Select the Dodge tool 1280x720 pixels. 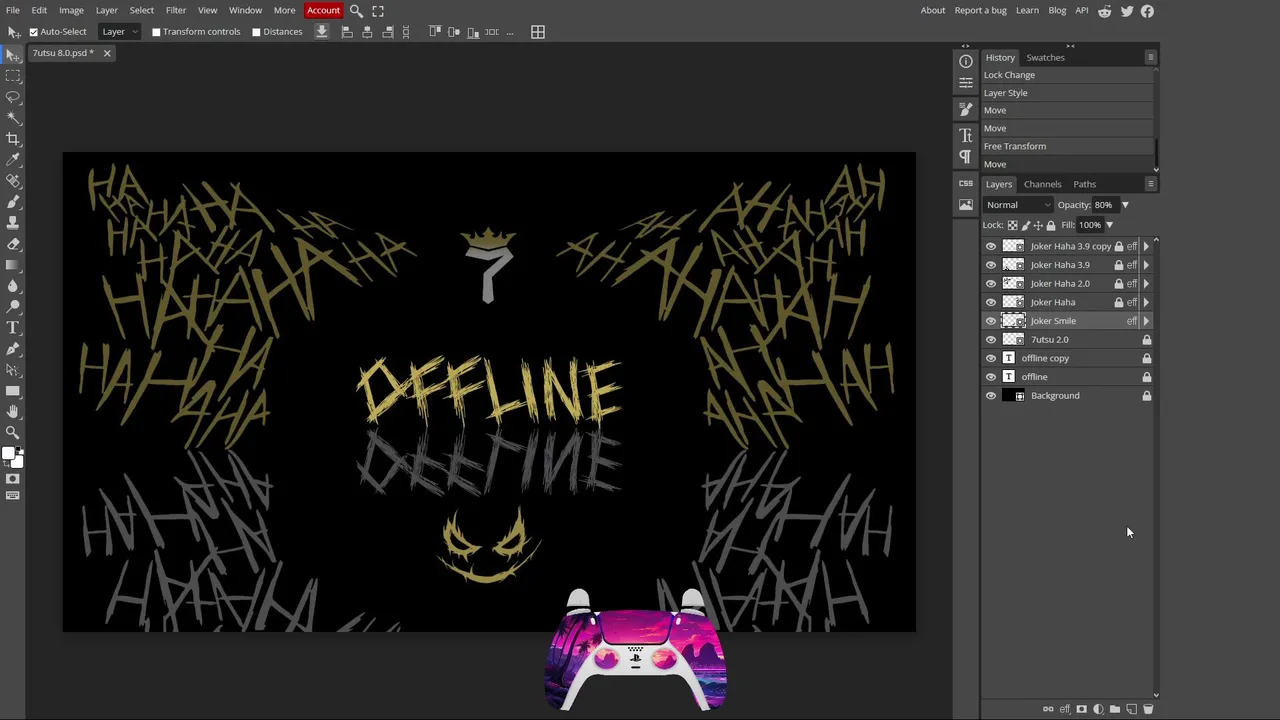pyautogui.click(x=13, y=307)
